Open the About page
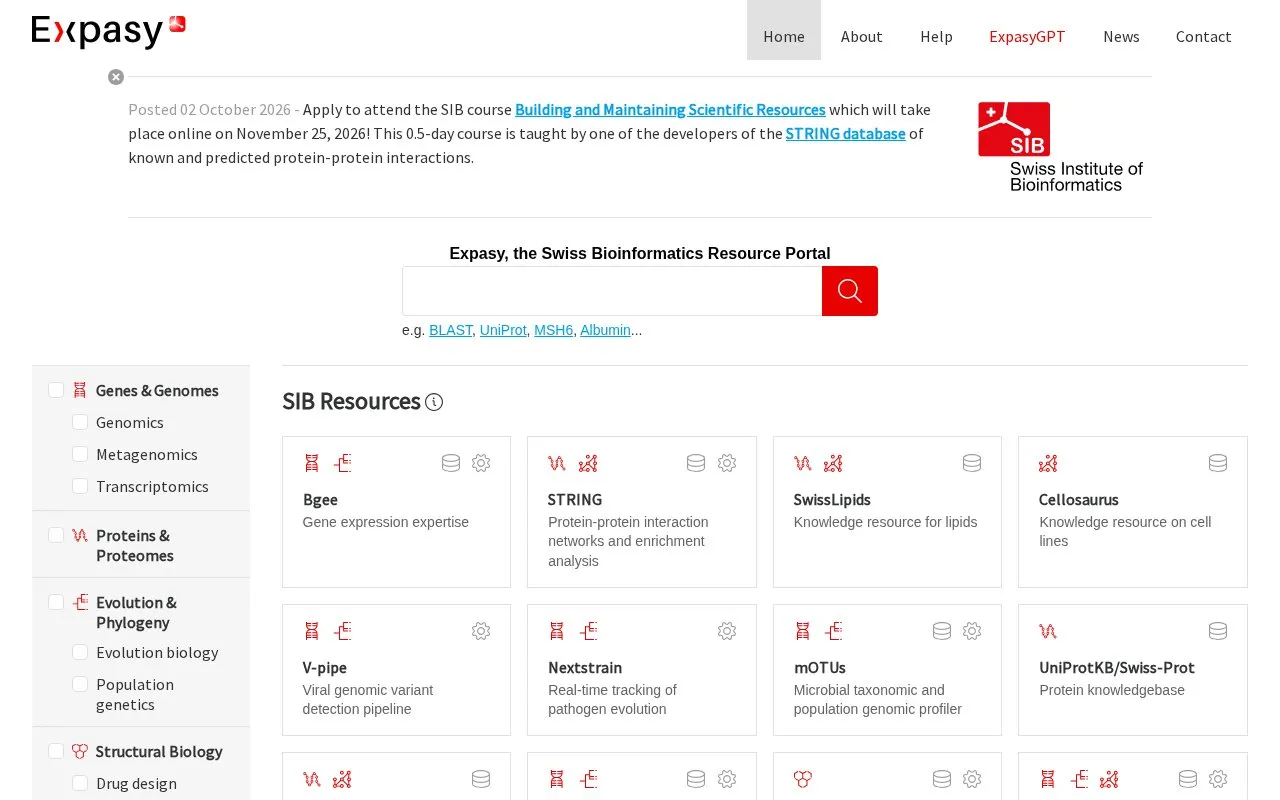This screenshot has height=800, width=1280. click(x=861, y=36)
